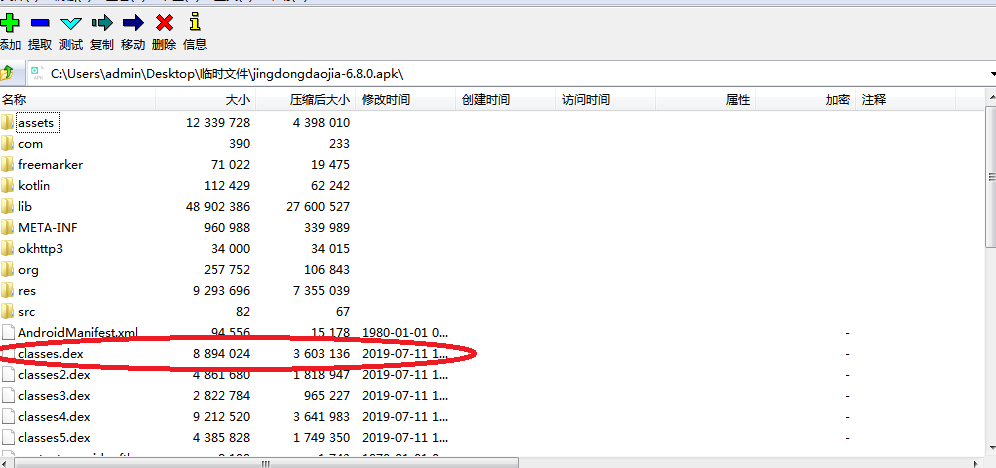This screenshot has height=468, width=996.
Task: Select the okhttp3 folder icon
Action: click(8, 248)
